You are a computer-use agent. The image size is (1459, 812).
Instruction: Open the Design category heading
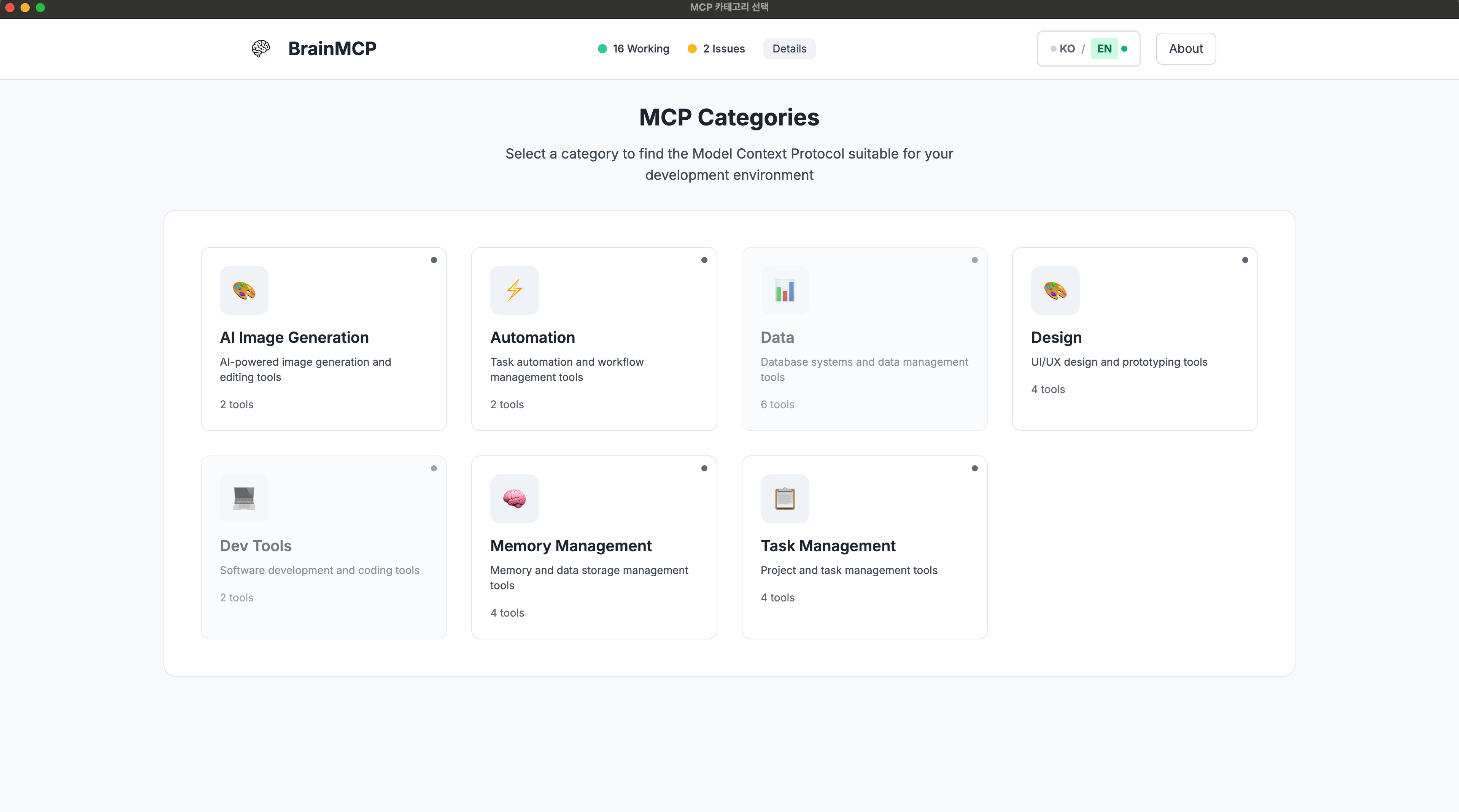(x=1056, y=338)
